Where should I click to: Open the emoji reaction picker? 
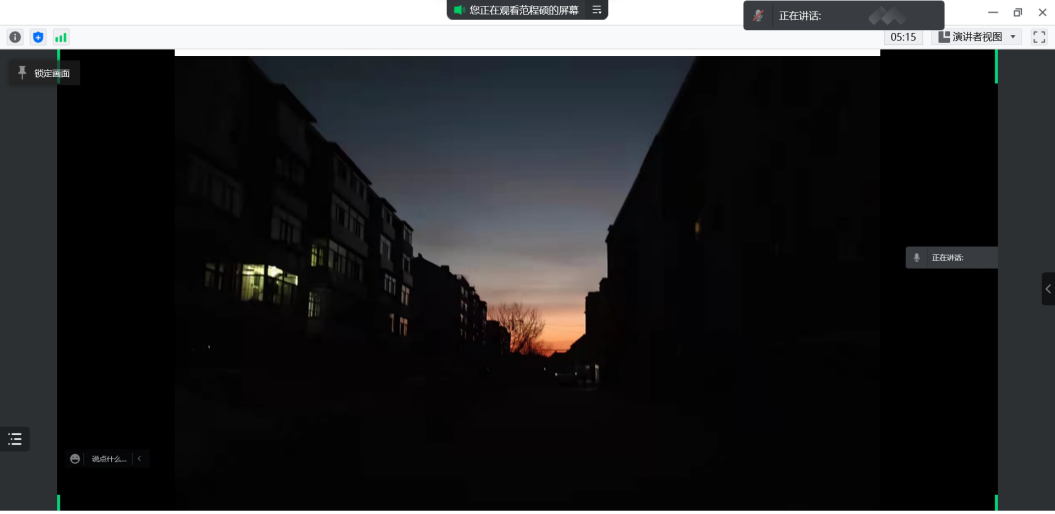[75, 459]
